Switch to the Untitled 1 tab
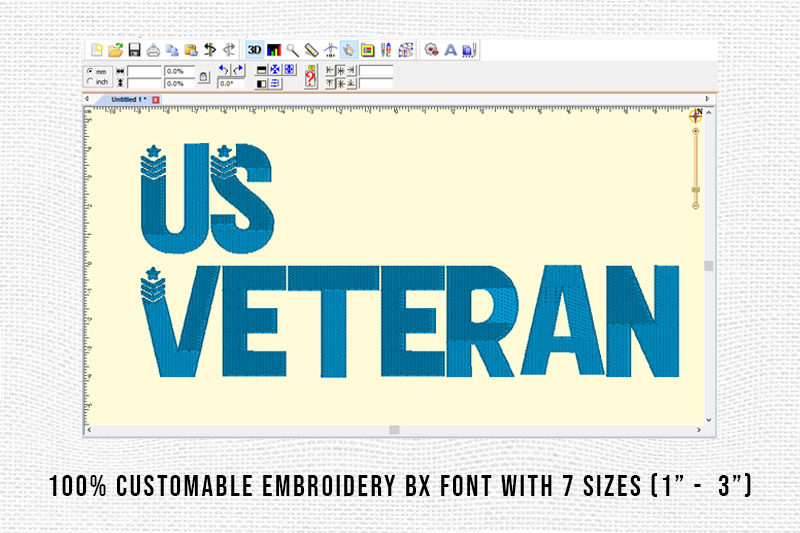800x533 pixels. (x=129, y=99)
